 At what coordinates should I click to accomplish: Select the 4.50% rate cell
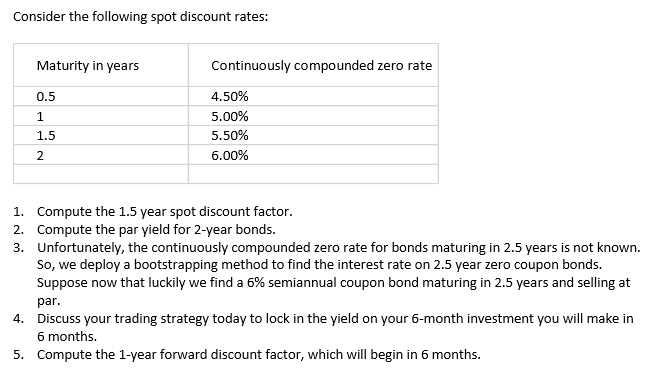(313, 96)
